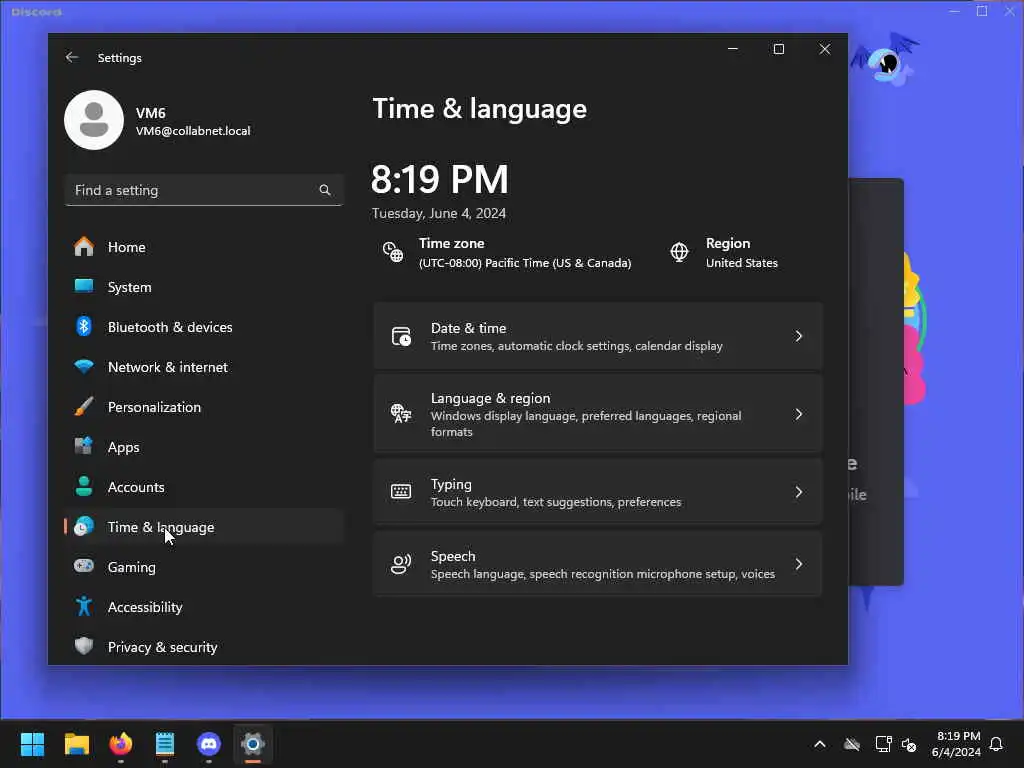Launch File Explorer from taskbar

coord(76,744)
